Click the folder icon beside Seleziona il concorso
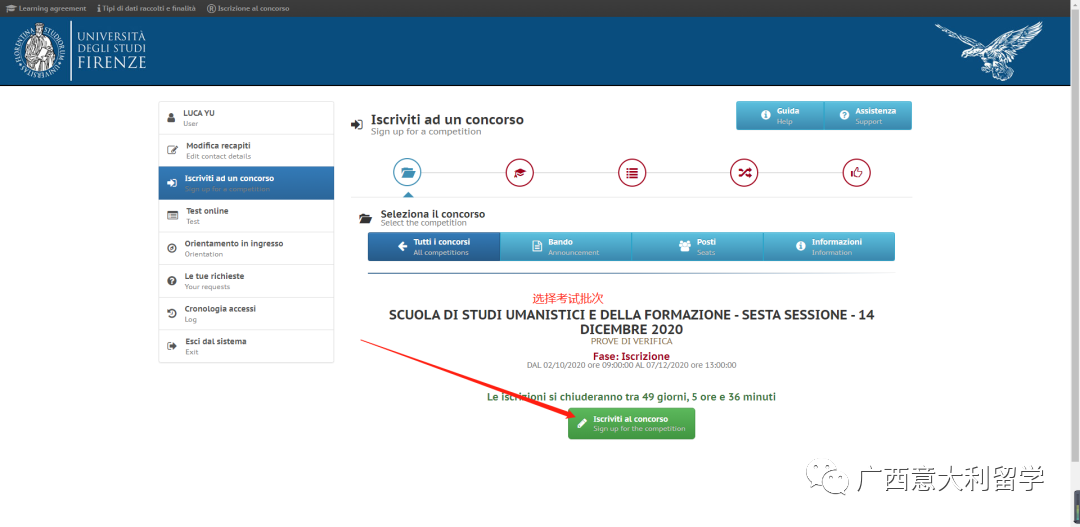 point(365,218)
